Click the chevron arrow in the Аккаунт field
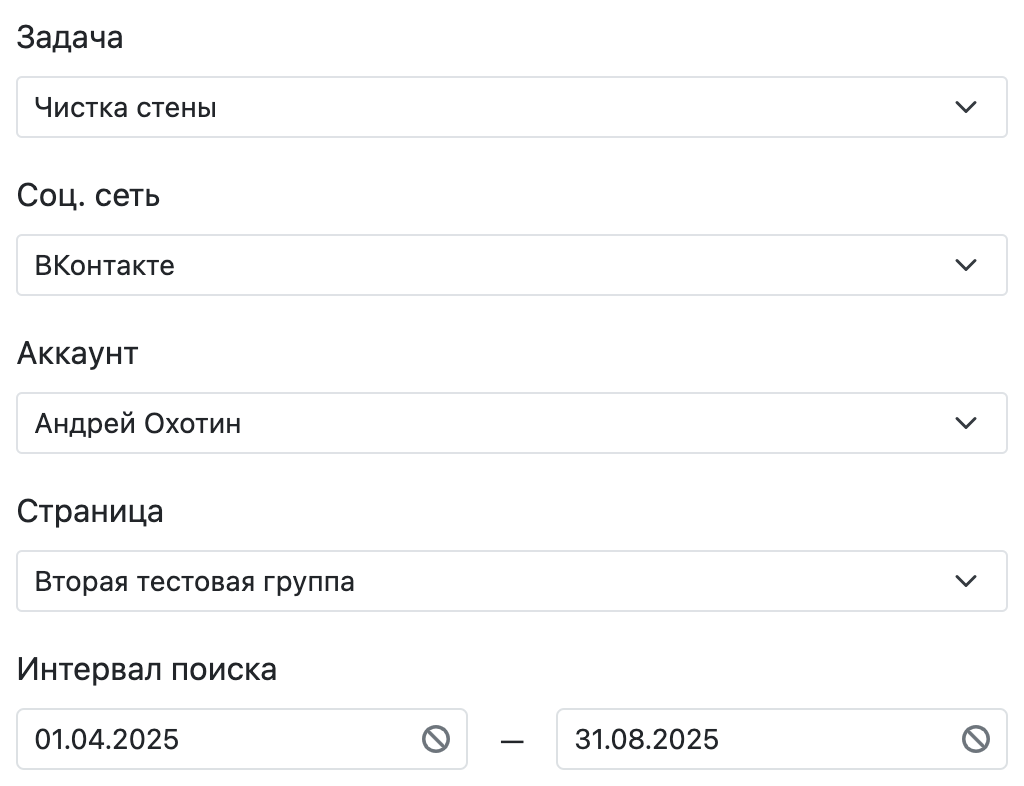 [965, 423]
